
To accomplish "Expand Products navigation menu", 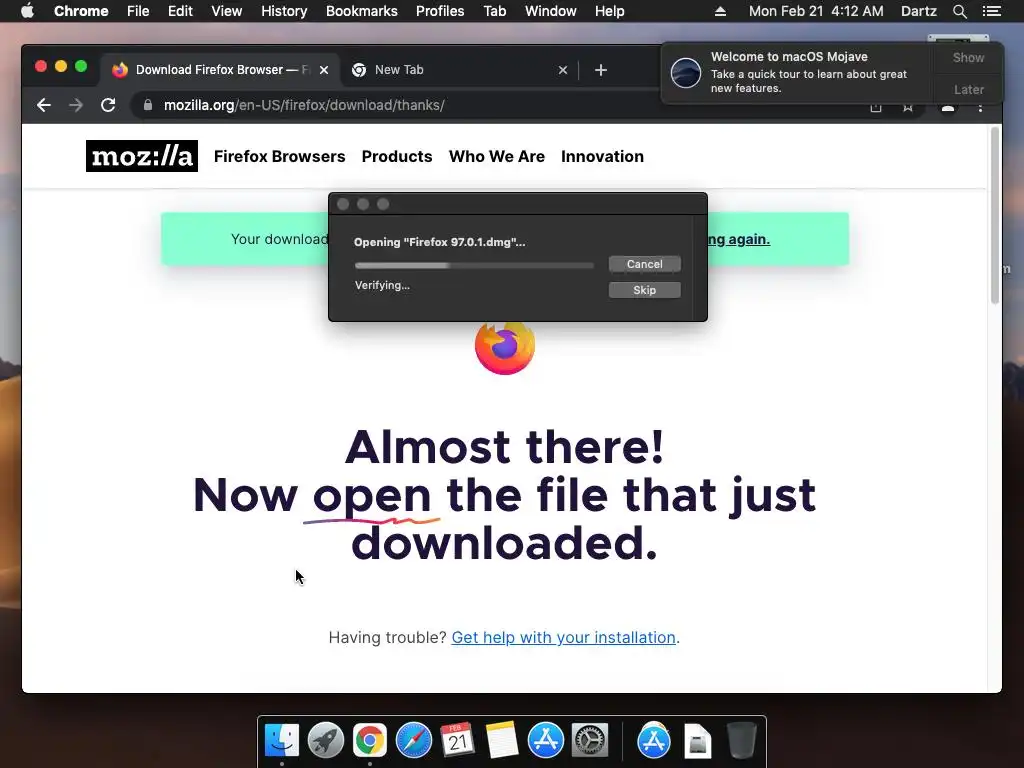I will (x=397, y=157).
